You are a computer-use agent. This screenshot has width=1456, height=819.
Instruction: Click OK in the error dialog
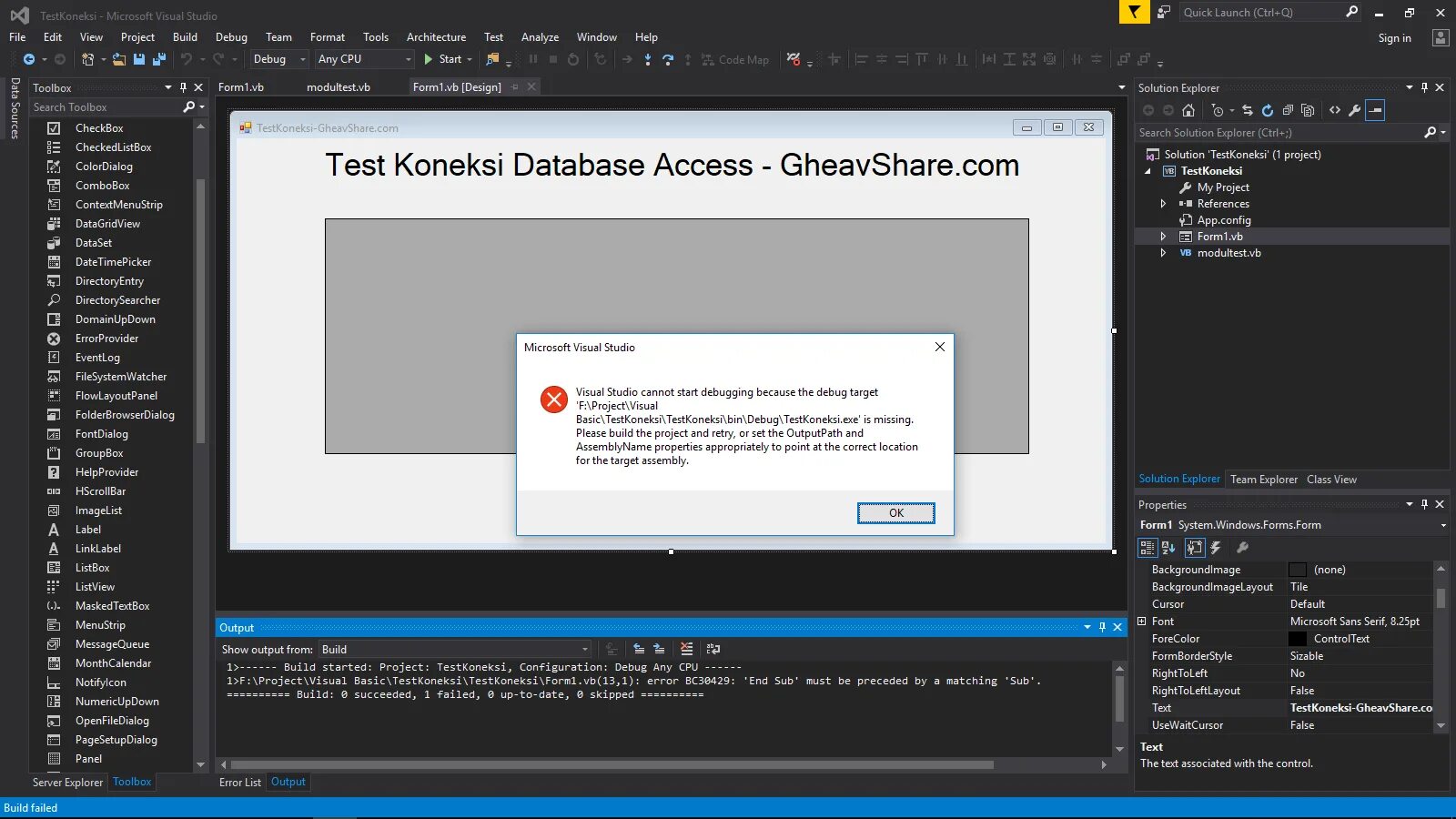[x=896, y=513]
